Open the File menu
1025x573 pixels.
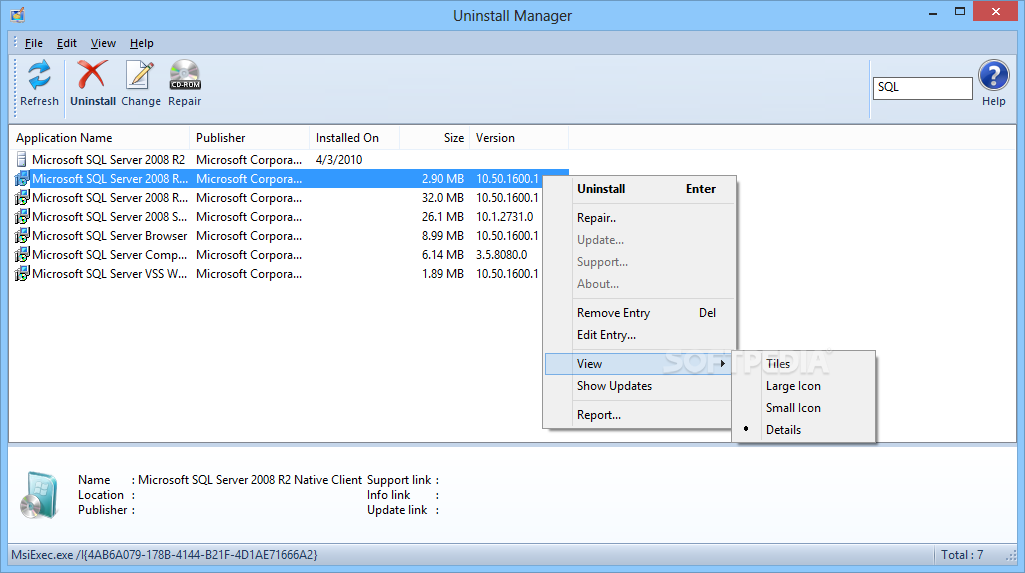33,43
